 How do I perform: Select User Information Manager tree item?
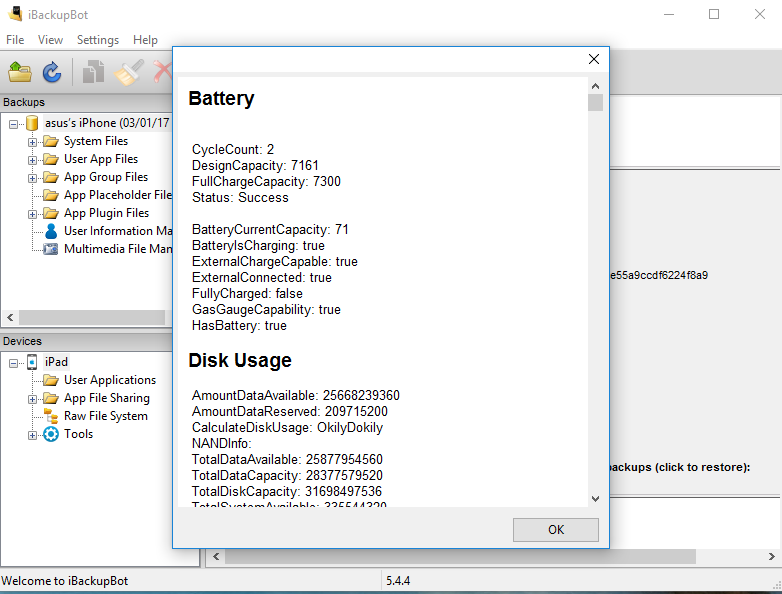click(118, 231)
